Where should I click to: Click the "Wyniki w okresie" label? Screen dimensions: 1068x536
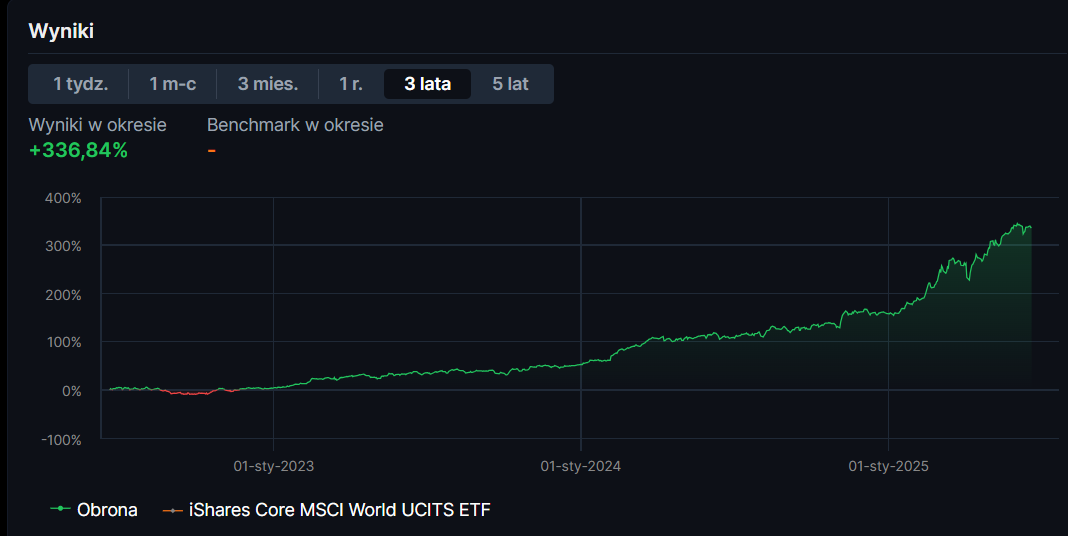tap(98, 125)
